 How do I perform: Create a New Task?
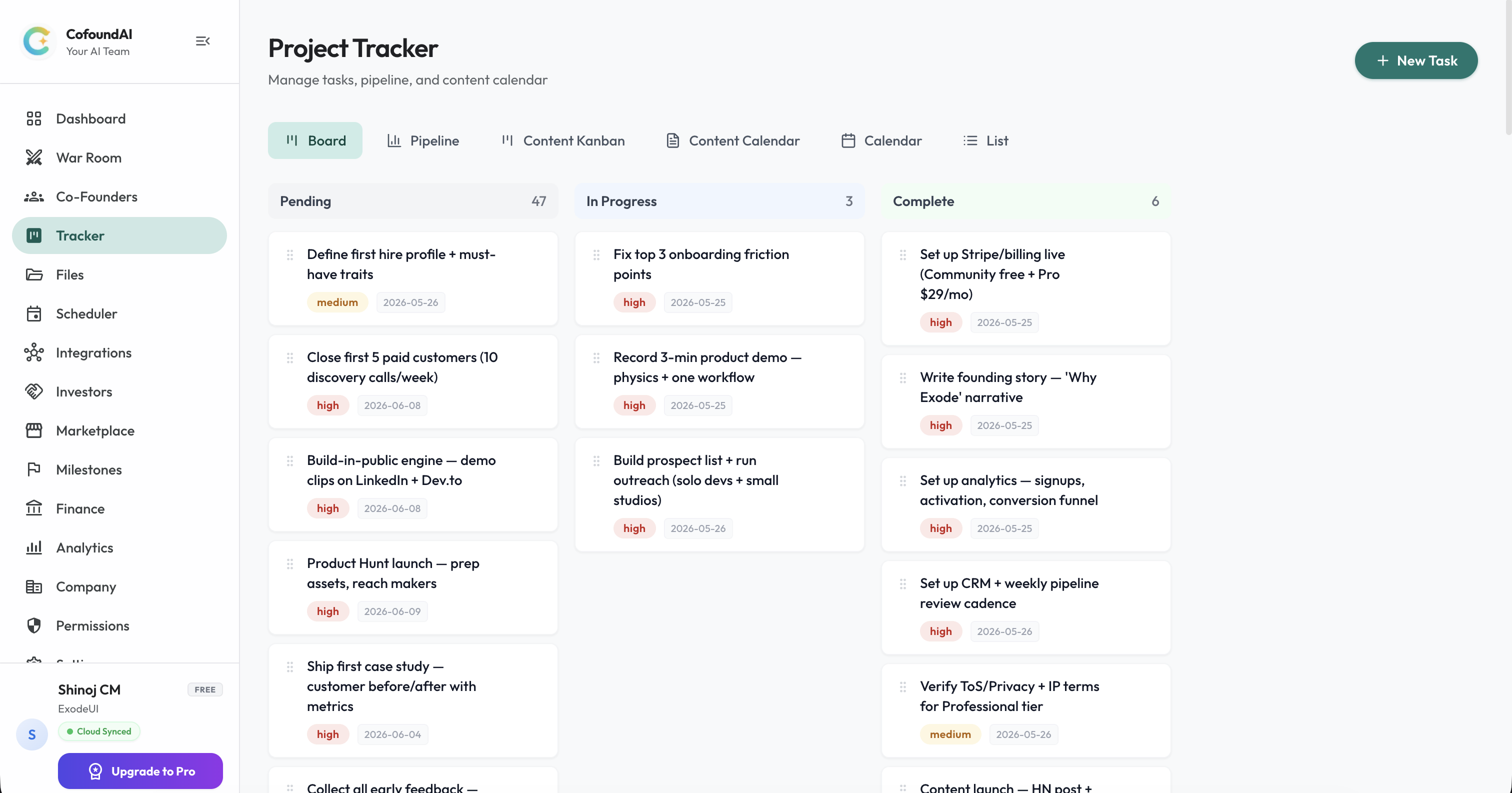pyautogui.click(x=1415, y=60)
